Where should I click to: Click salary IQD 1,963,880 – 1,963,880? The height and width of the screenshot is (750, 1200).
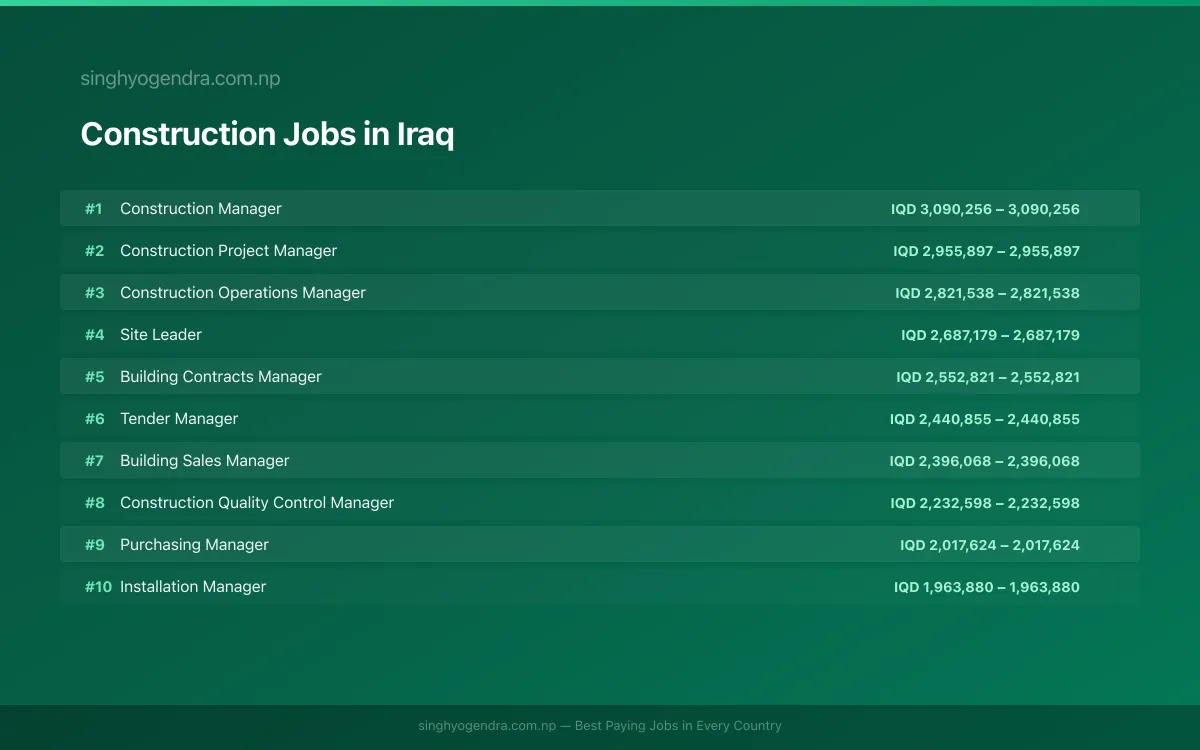click(987, 587)
